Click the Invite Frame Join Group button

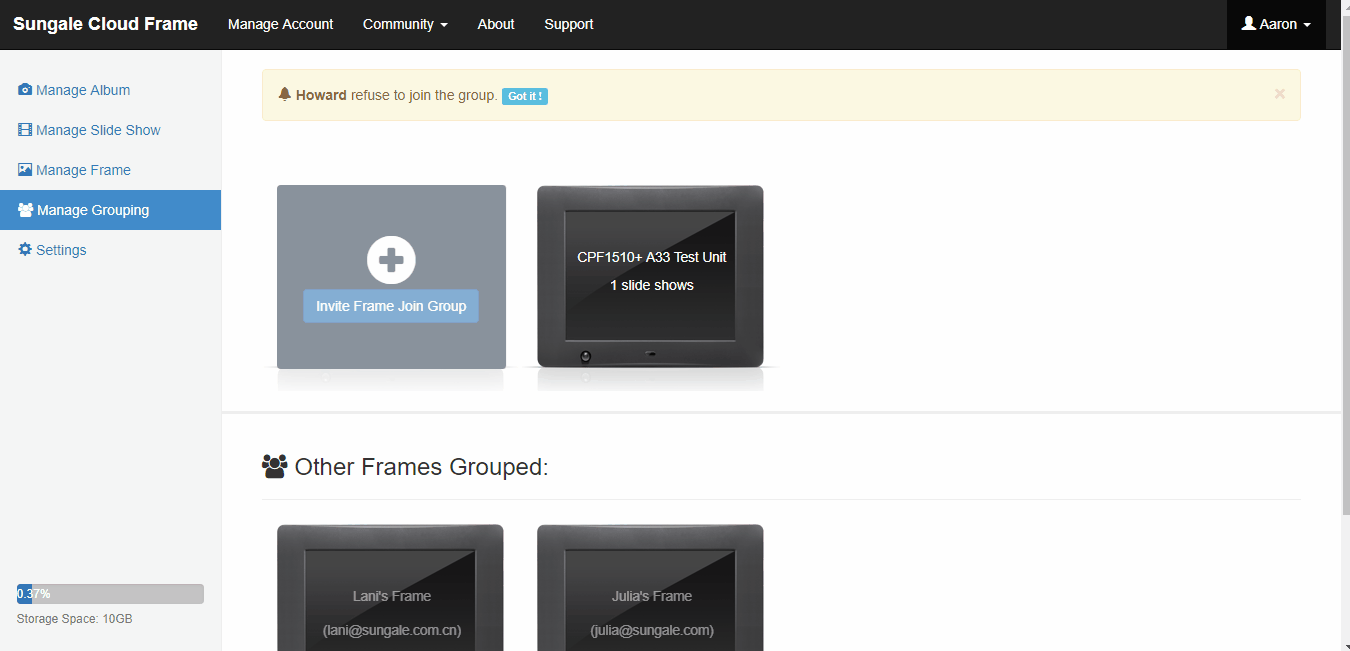[391, 306]
